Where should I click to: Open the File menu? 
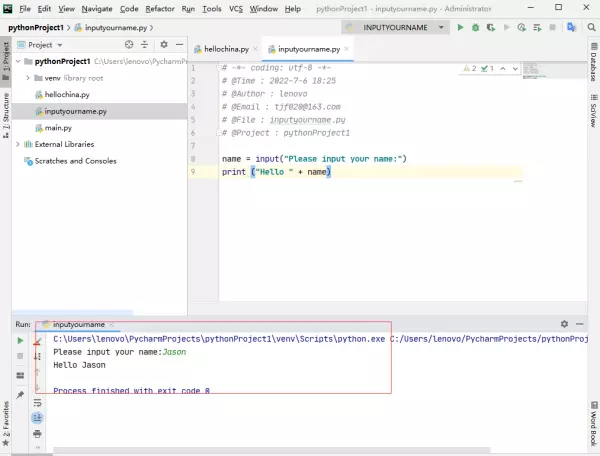[x=25, y=8]
